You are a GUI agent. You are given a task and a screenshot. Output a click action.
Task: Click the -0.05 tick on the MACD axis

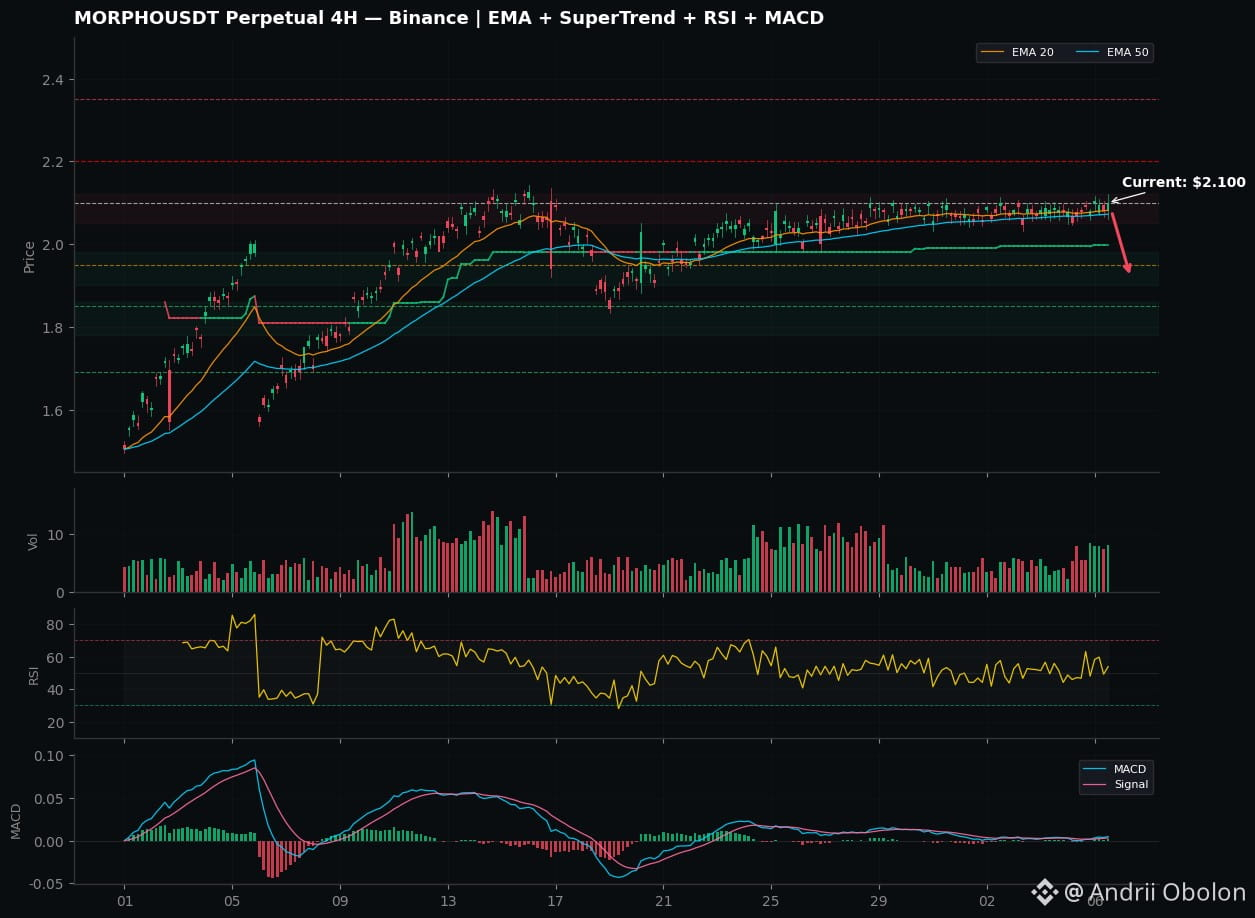click(x=46, y=884)
